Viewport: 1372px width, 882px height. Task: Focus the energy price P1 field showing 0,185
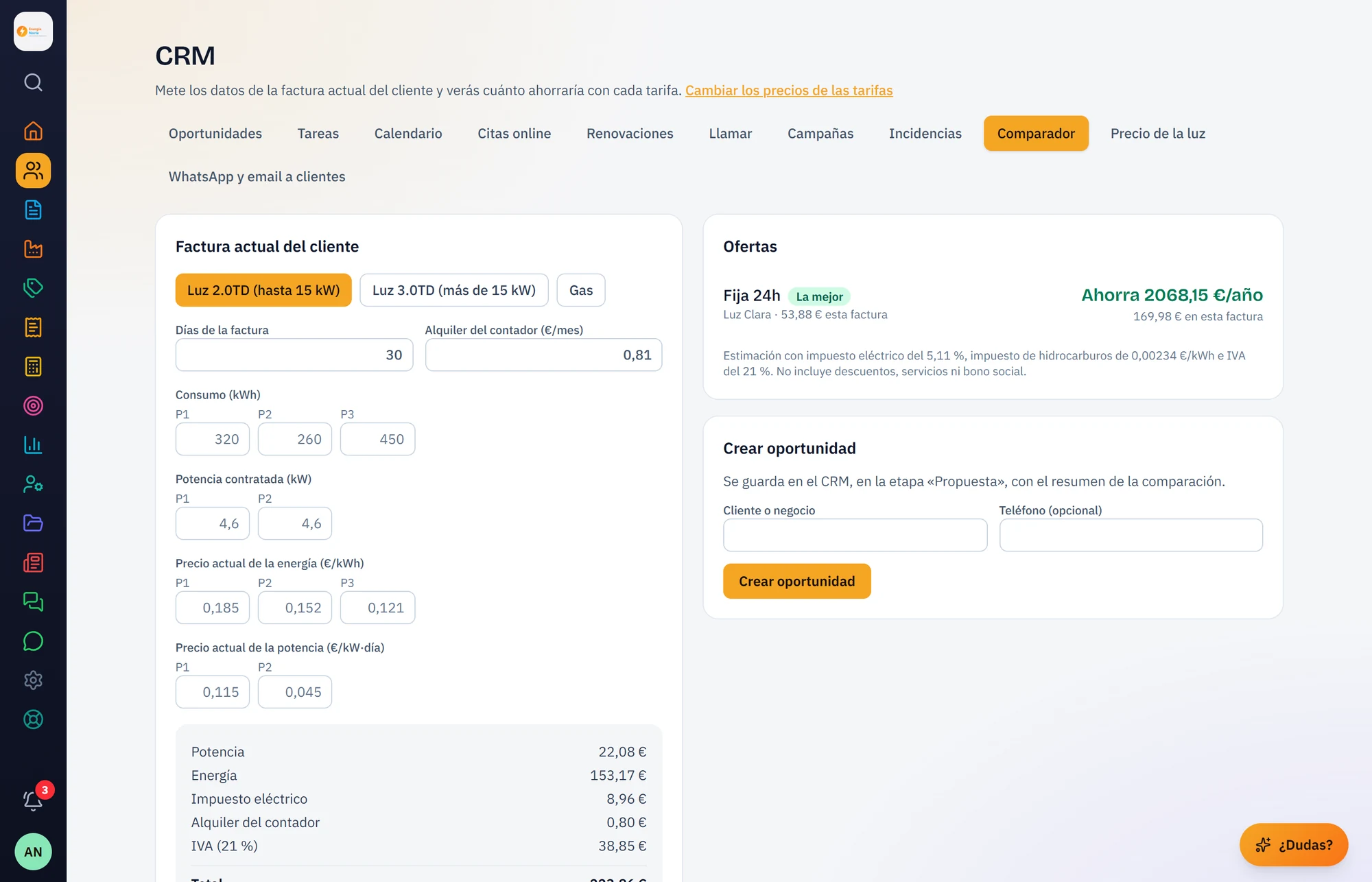[x=213, y=608]
